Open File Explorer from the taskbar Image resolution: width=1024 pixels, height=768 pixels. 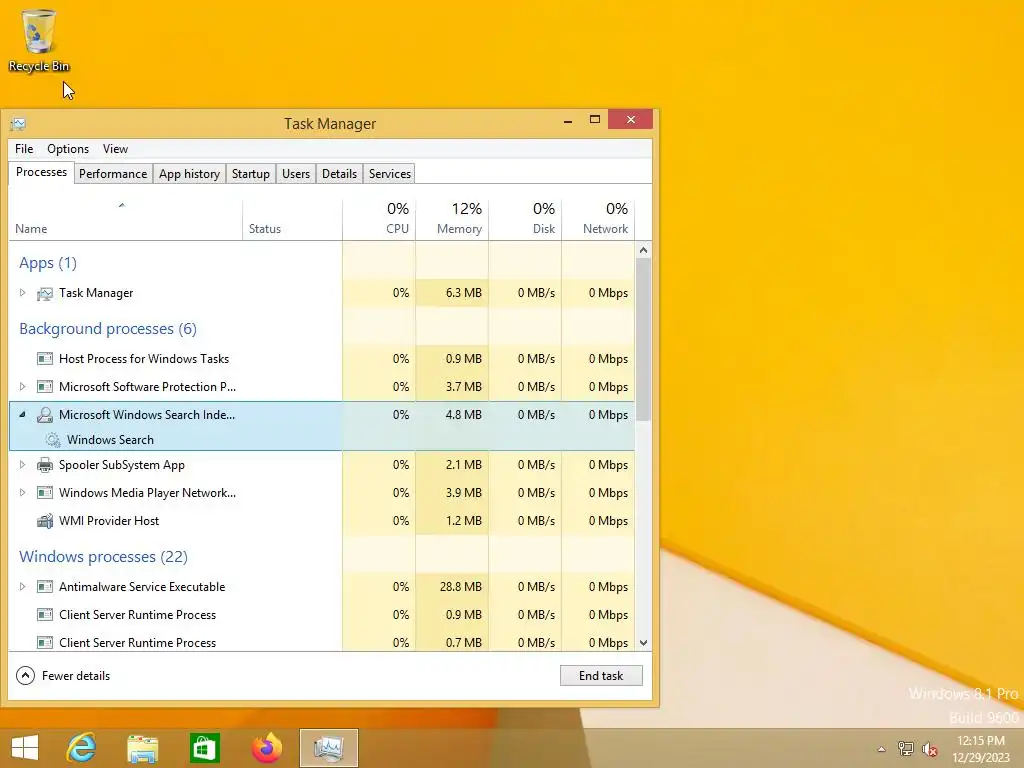click(142, 748)
